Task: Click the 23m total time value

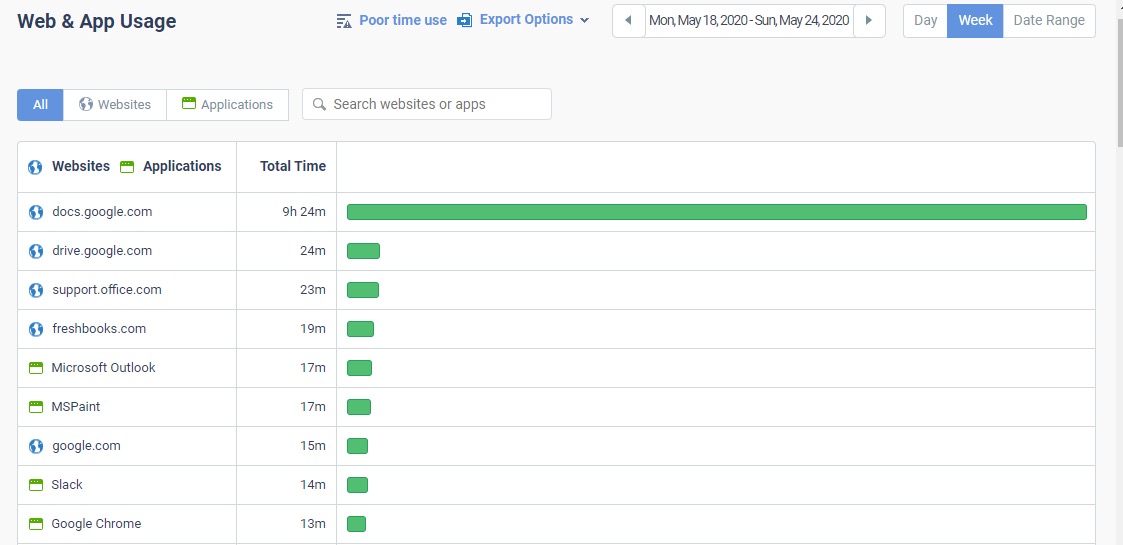Action: tap(312, 290)
